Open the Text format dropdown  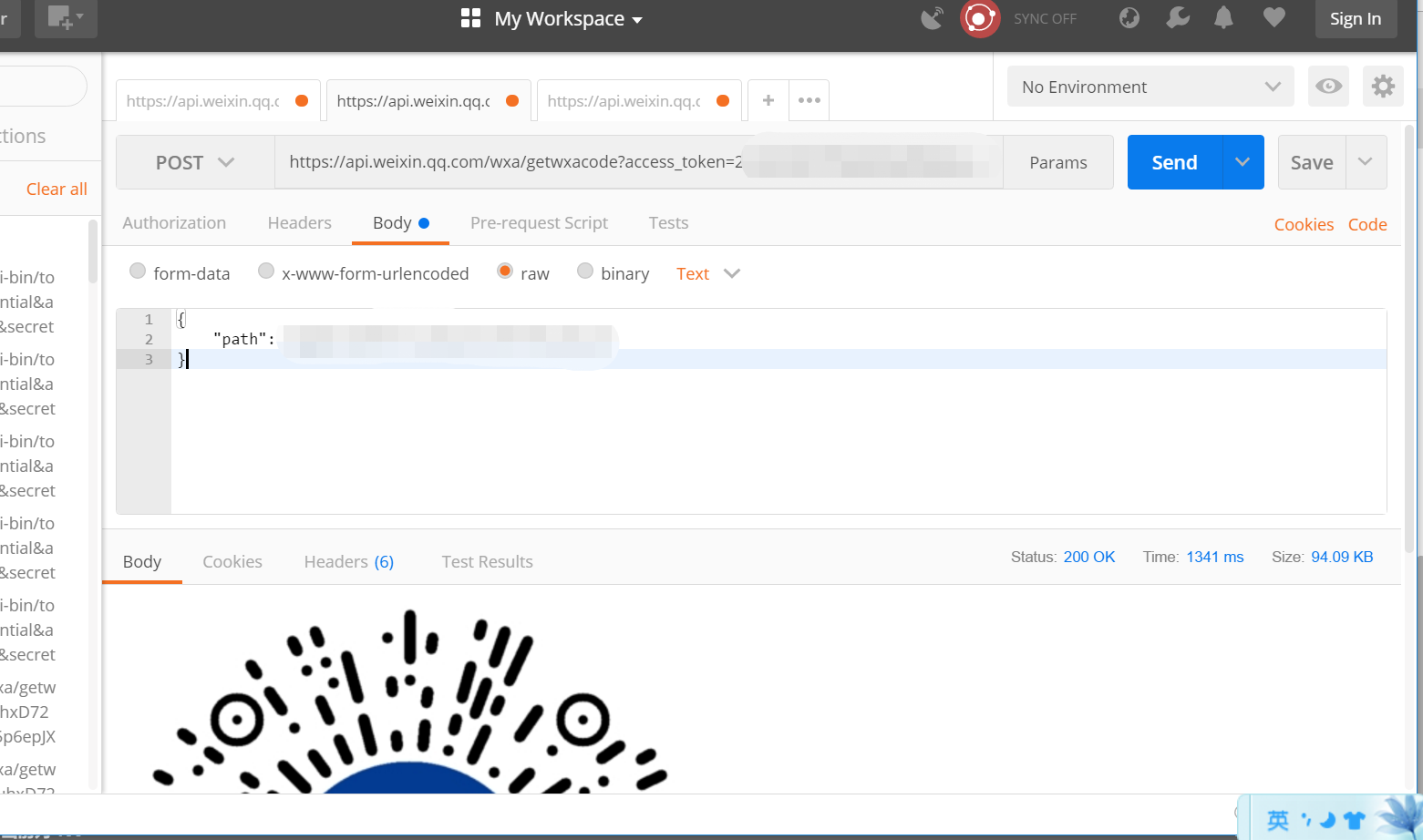coord(708,273)
